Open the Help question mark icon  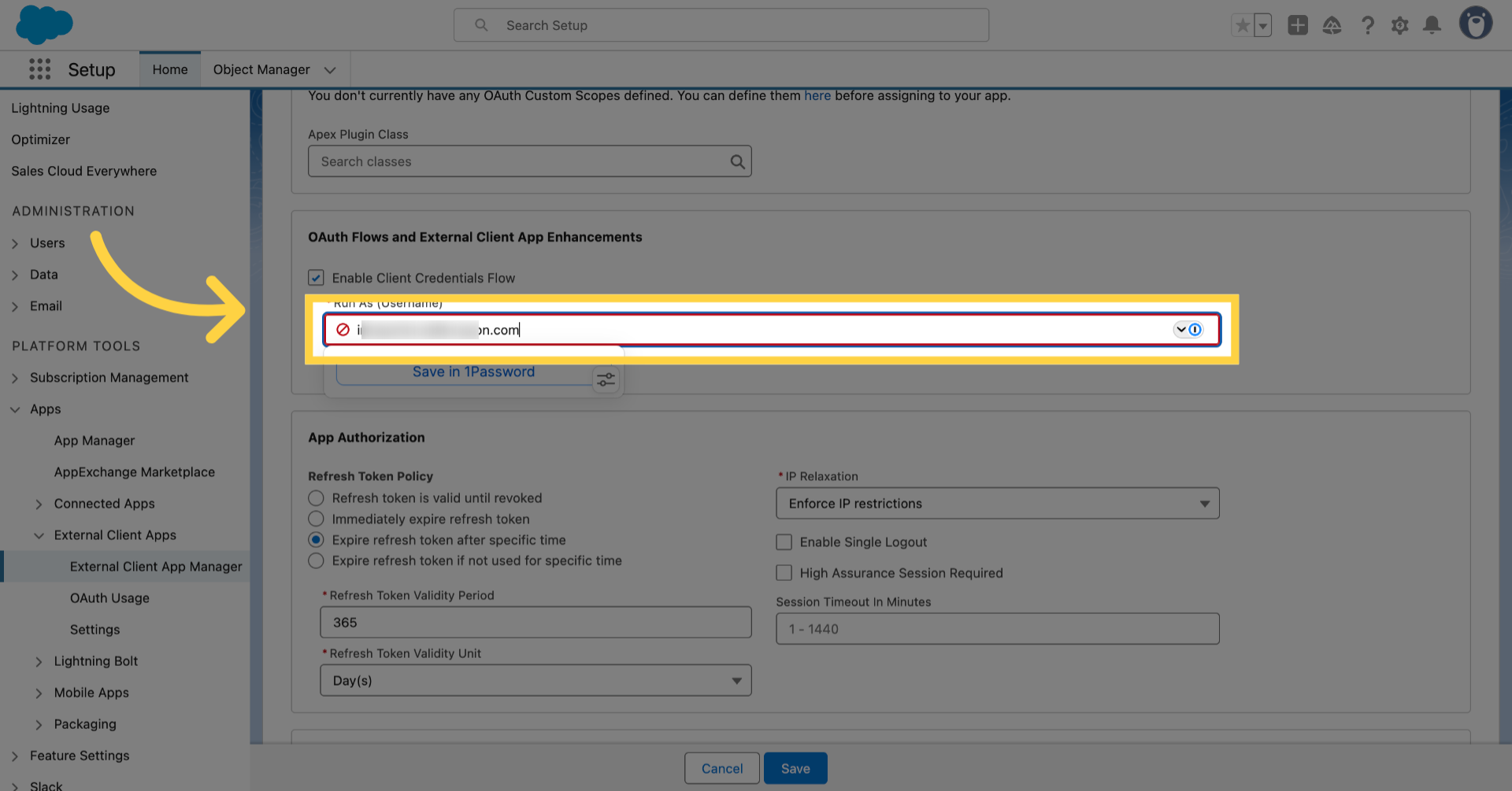click(1367, 26)
